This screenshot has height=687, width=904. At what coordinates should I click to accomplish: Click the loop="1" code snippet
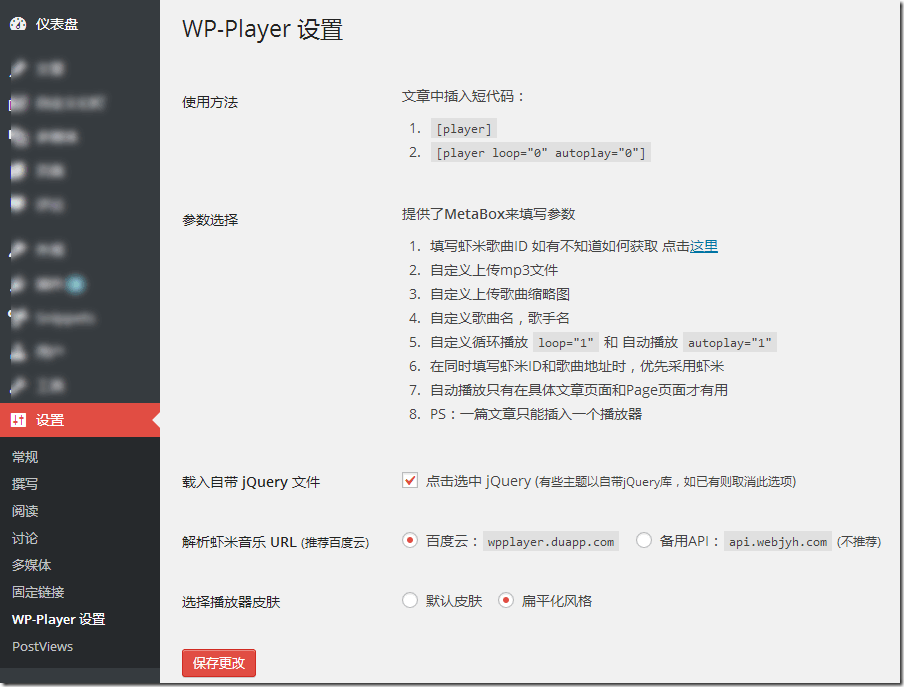pos(566,343)
